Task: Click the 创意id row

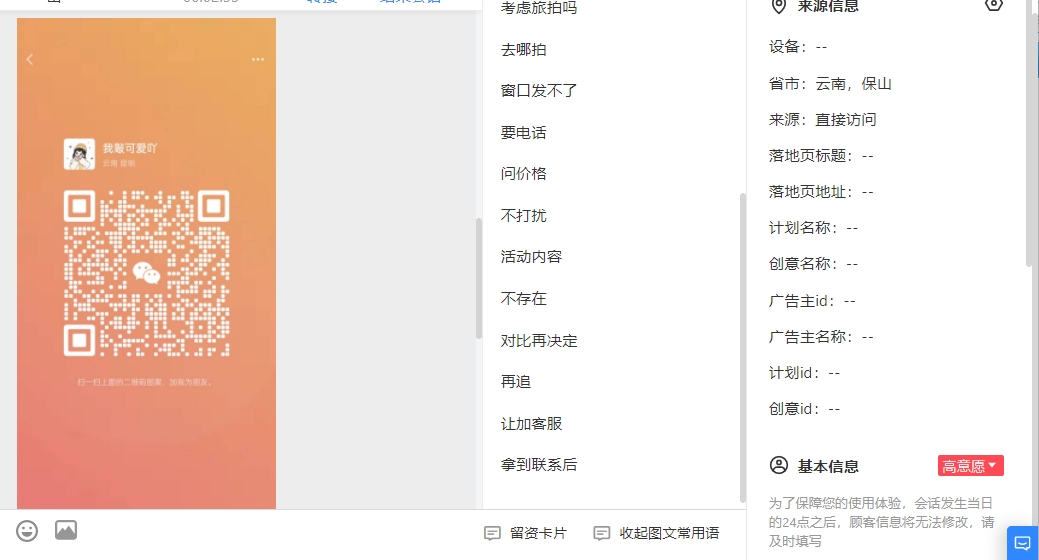Action: coord(804,409)
